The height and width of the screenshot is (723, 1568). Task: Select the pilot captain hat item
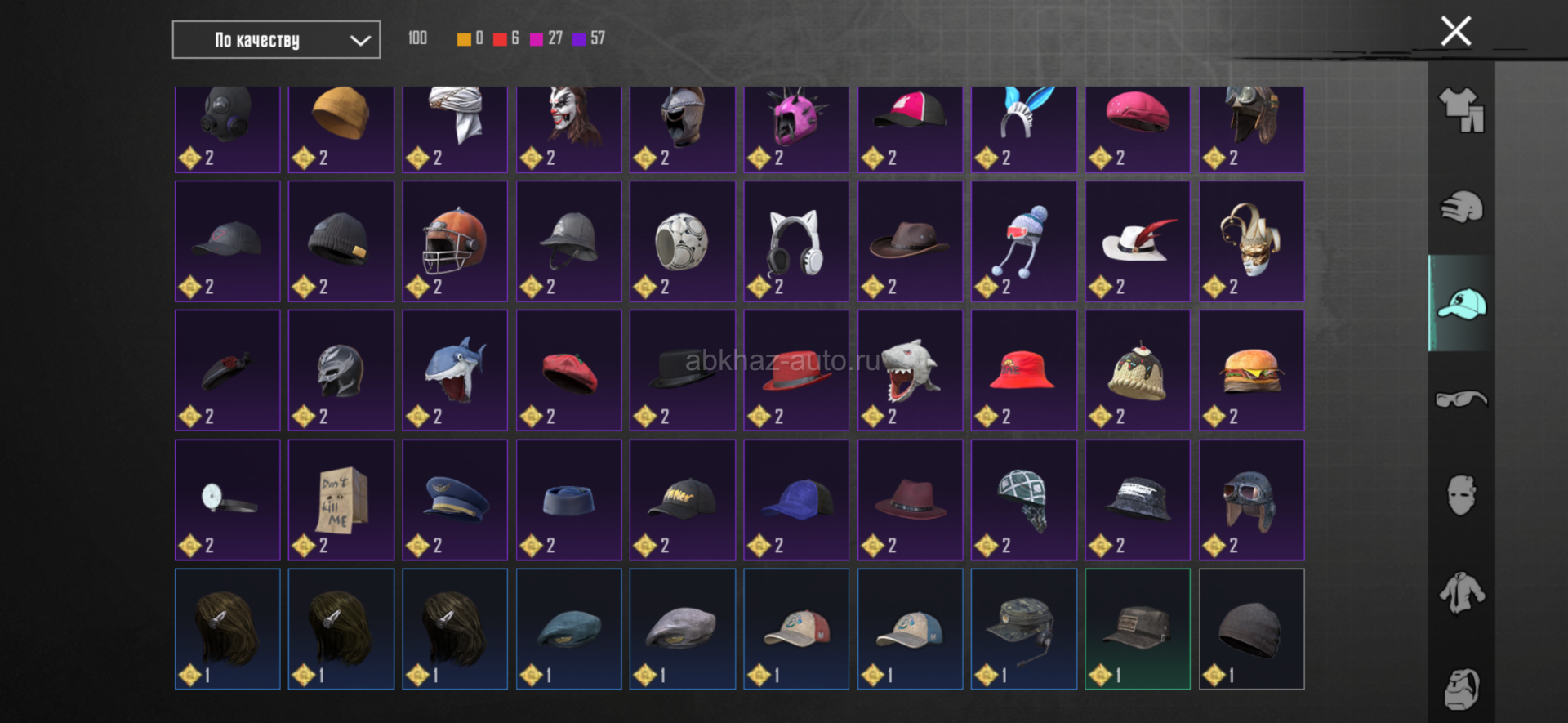455,500
